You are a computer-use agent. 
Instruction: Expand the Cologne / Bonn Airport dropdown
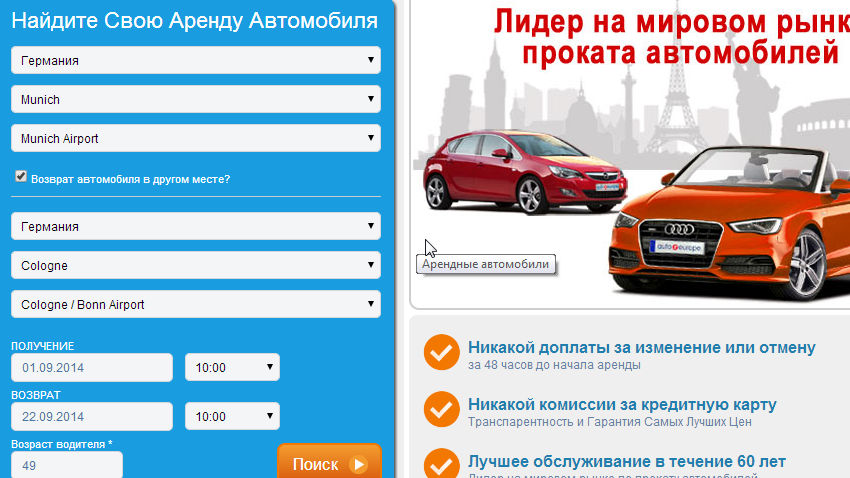(x=196, y=304)
